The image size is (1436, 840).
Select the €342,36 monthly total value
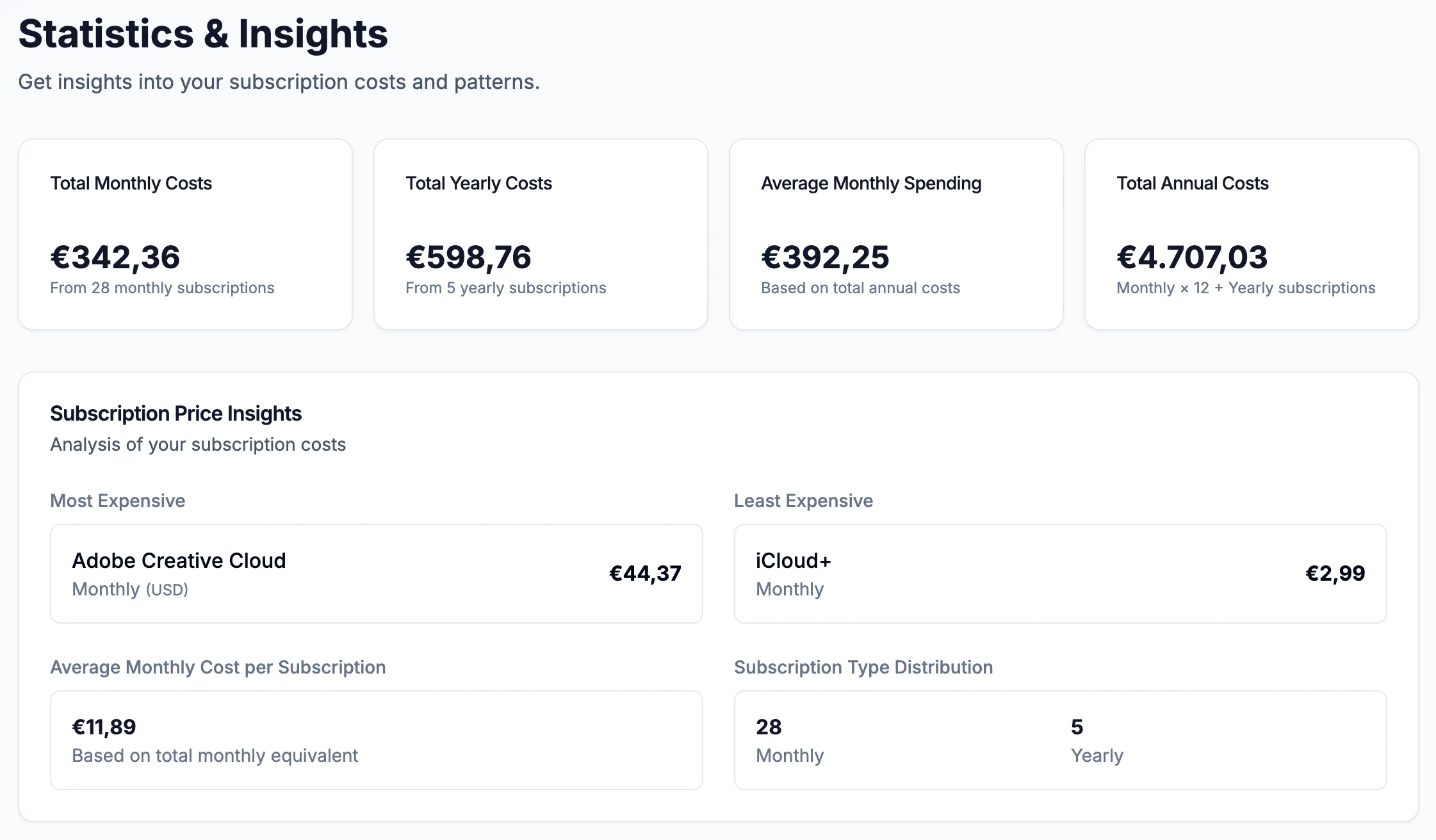click(115, 257)
